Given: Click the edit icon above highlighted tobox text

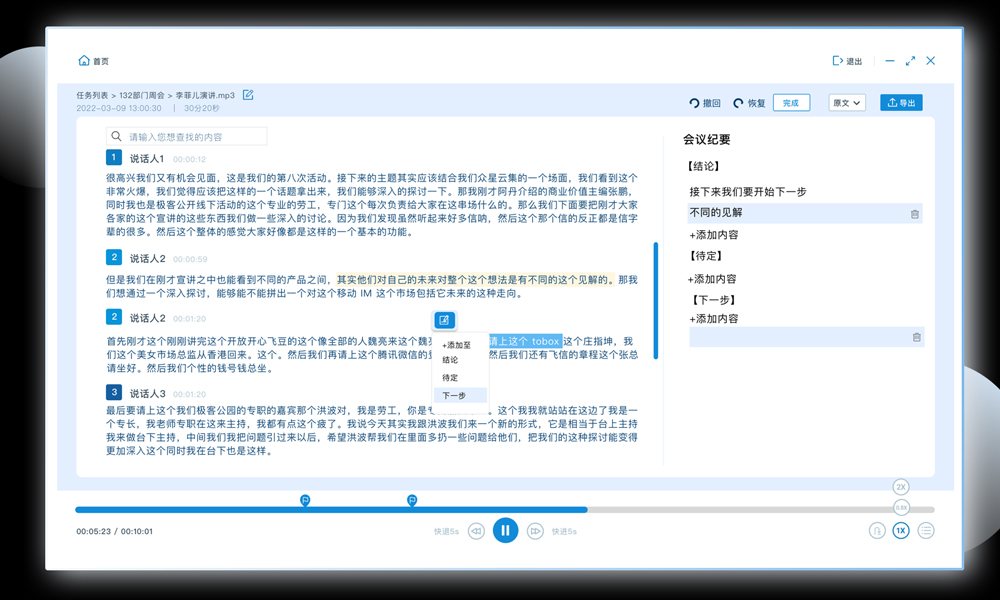Looking at the screenshot, I should coord(443,320).
